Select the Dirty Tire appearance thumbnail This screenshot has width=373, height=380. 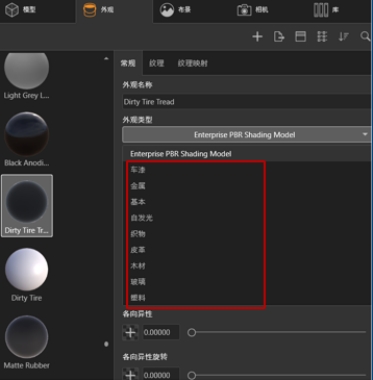[27, 275]
